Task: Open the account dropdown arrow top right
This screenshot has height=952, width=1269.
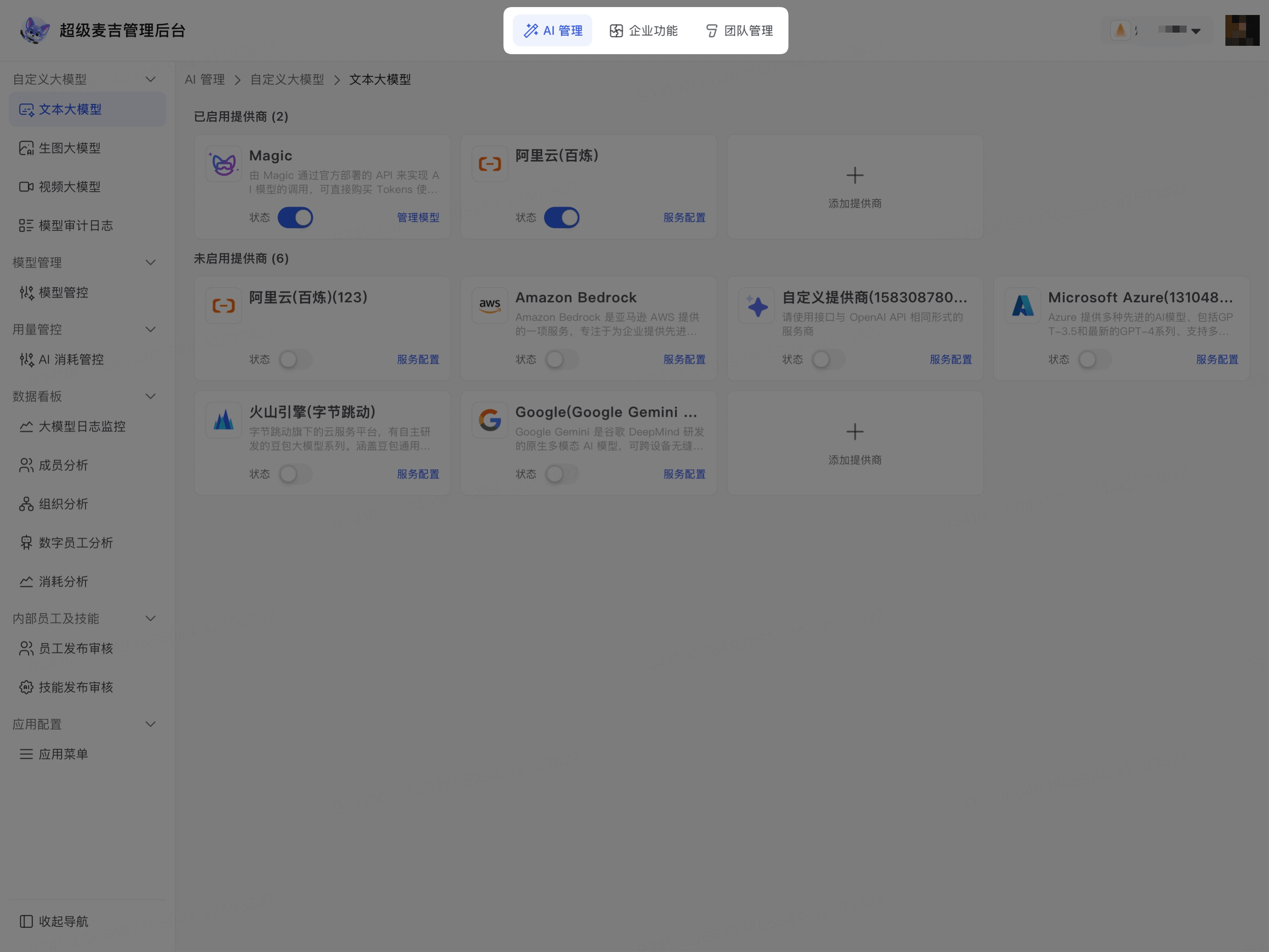Action: pyautogui.click(x=1196, y=31)
